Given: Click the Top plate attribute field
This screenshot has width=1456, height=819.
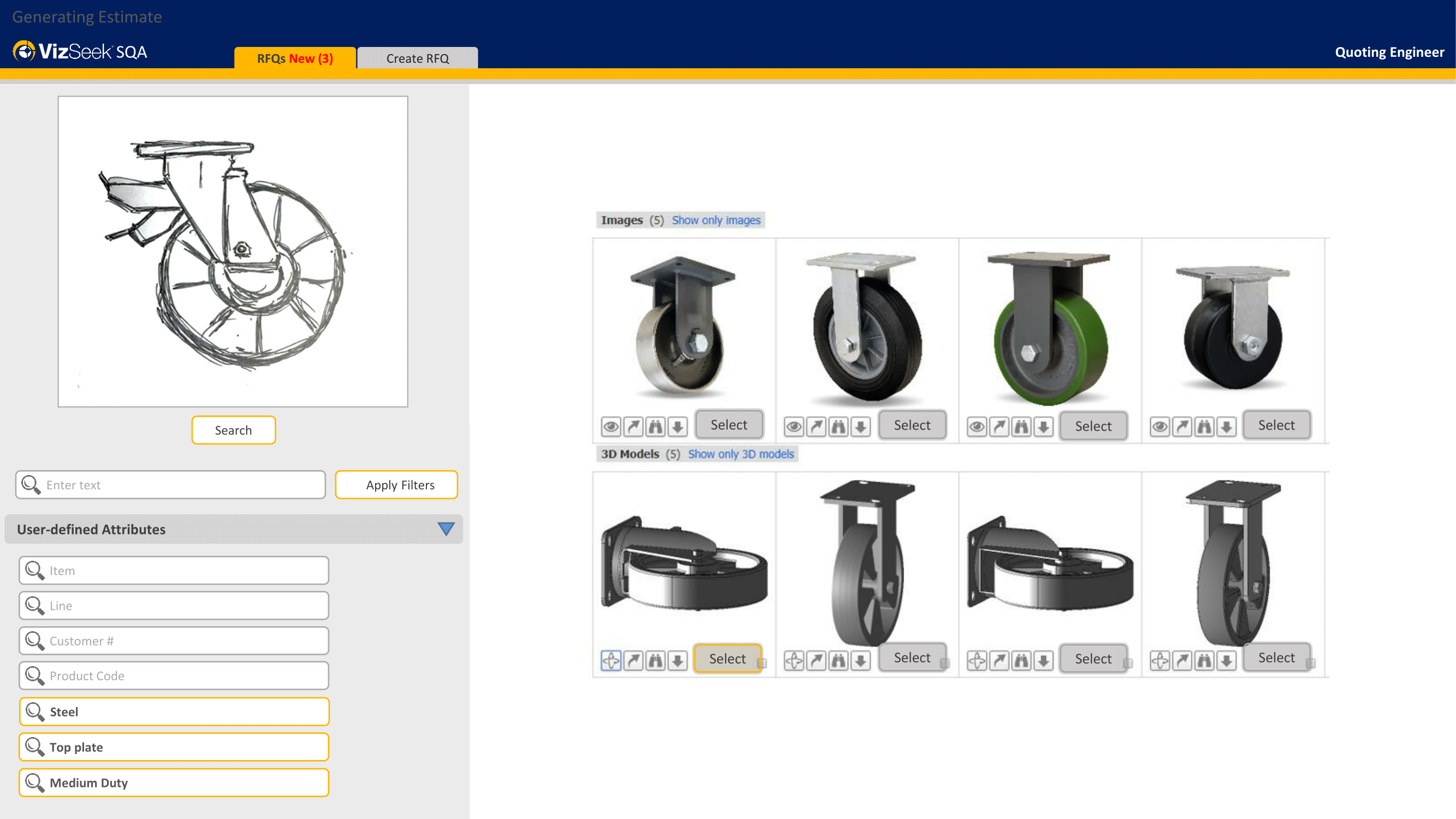Looking at the screenshot, I should (174, 747).
